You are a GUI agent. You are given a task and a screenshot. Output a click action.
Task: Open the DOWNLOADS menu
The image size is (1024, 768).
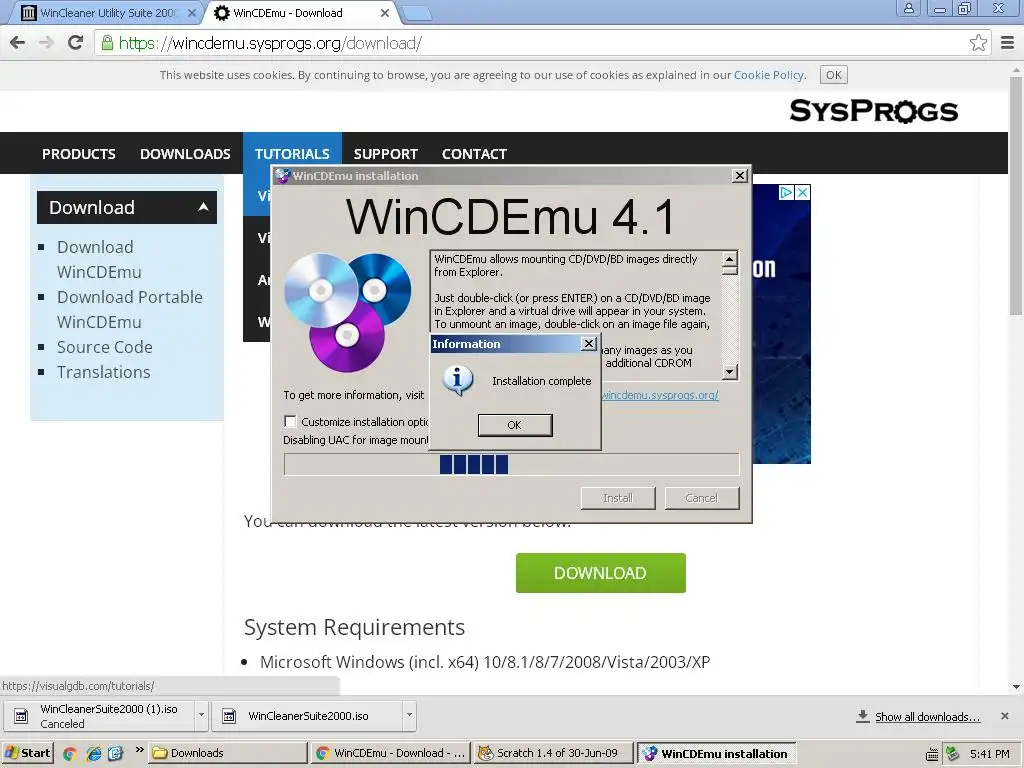pyautogui.click(x=185, y=154)
